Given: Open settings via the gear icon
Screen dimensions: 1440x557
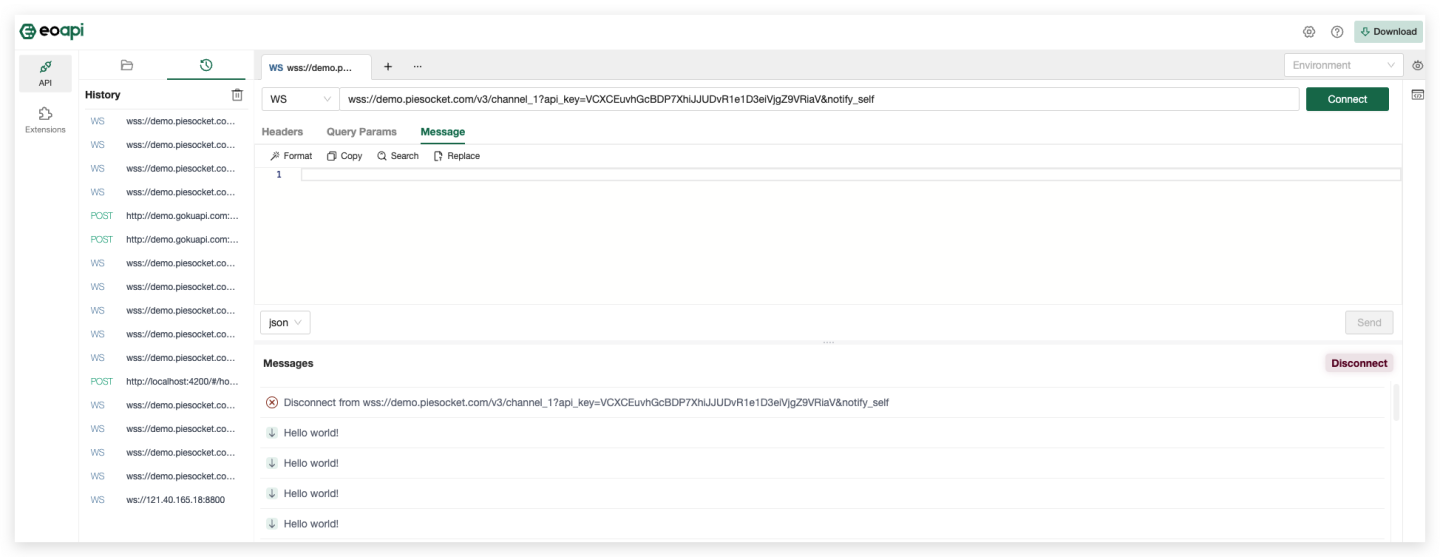Looking at the screenshot, I should click(1309, 32).
